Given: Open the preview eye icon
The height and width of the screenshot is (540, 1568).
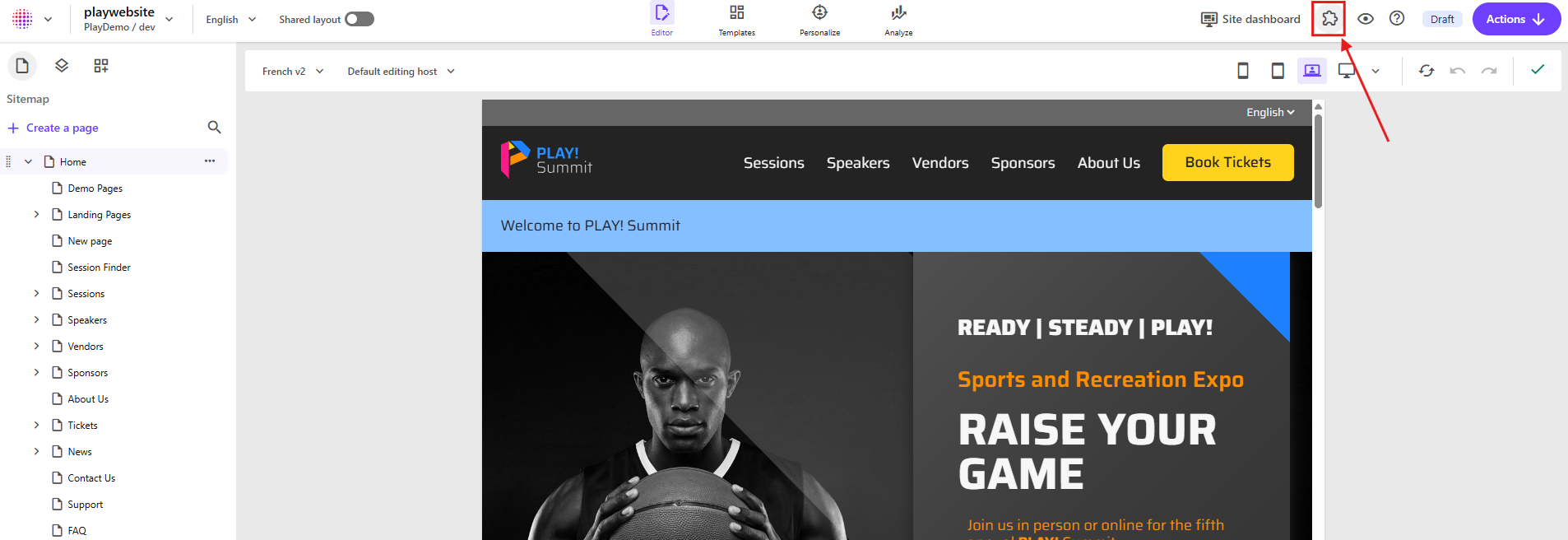Looking at the screenshot, I should [x=1366, y=19].
